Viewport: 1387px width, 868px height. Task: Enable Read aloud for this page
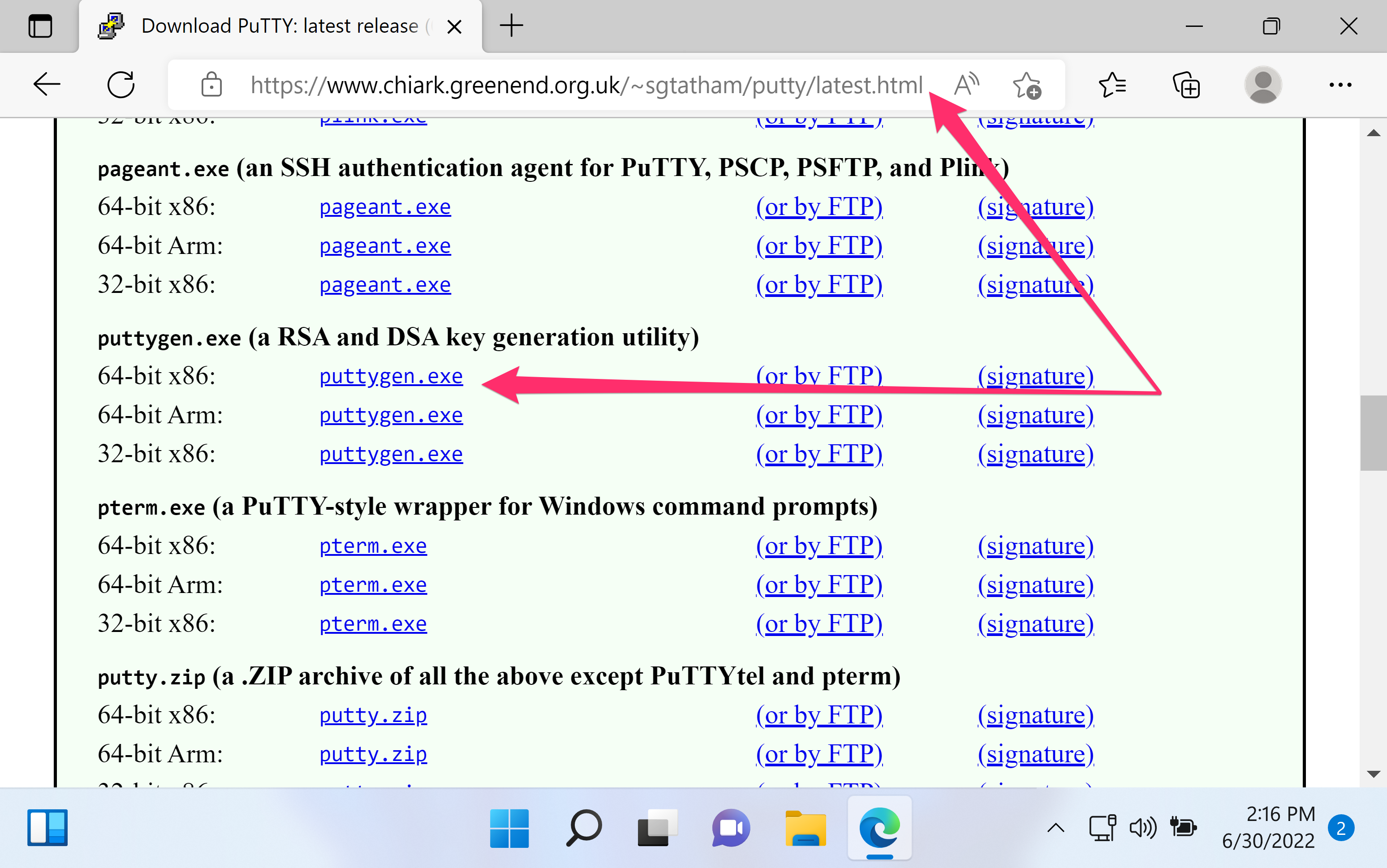tap(966, 85)
